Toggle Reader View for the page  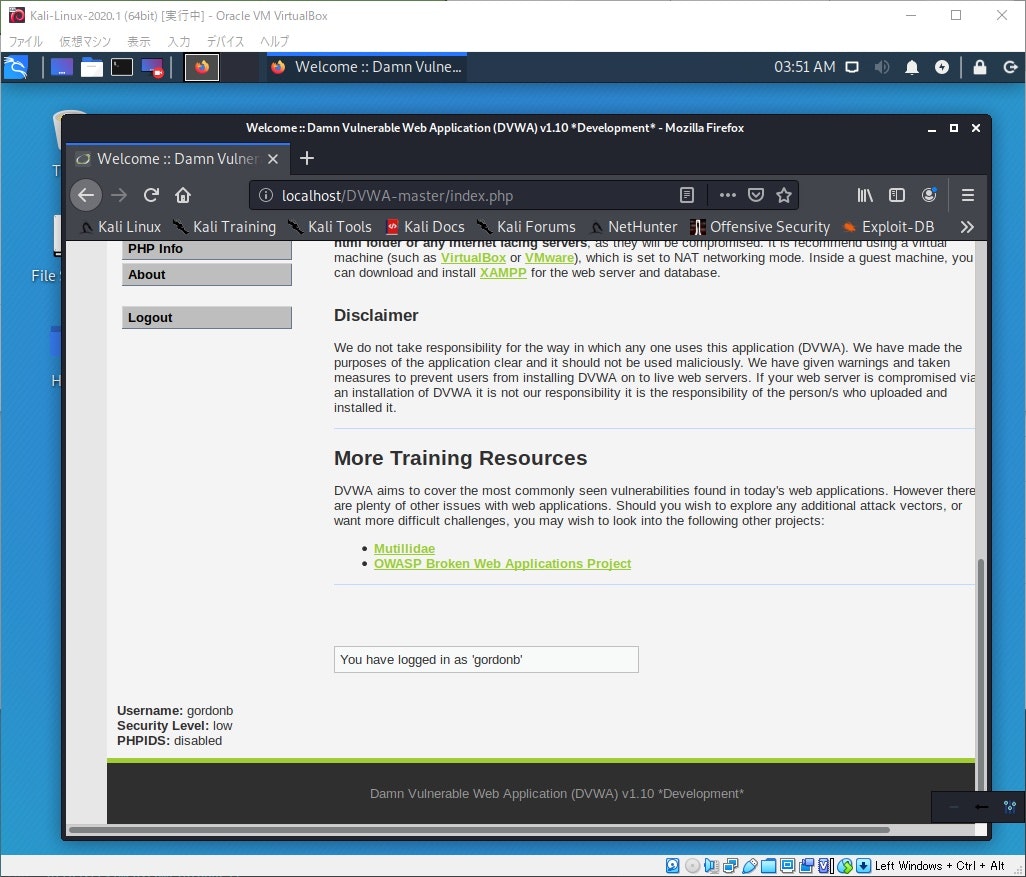[x=687, y=195]
